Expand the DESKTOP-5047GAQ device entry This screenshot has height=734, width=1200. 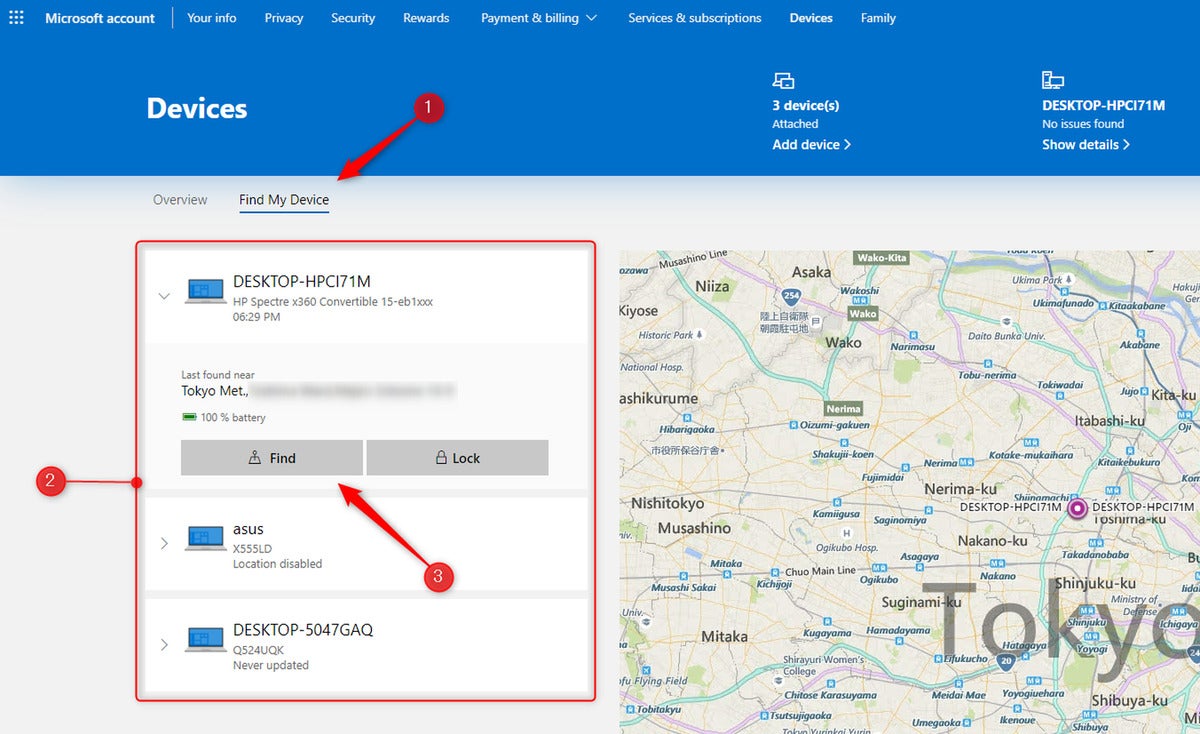pos(165,644)
